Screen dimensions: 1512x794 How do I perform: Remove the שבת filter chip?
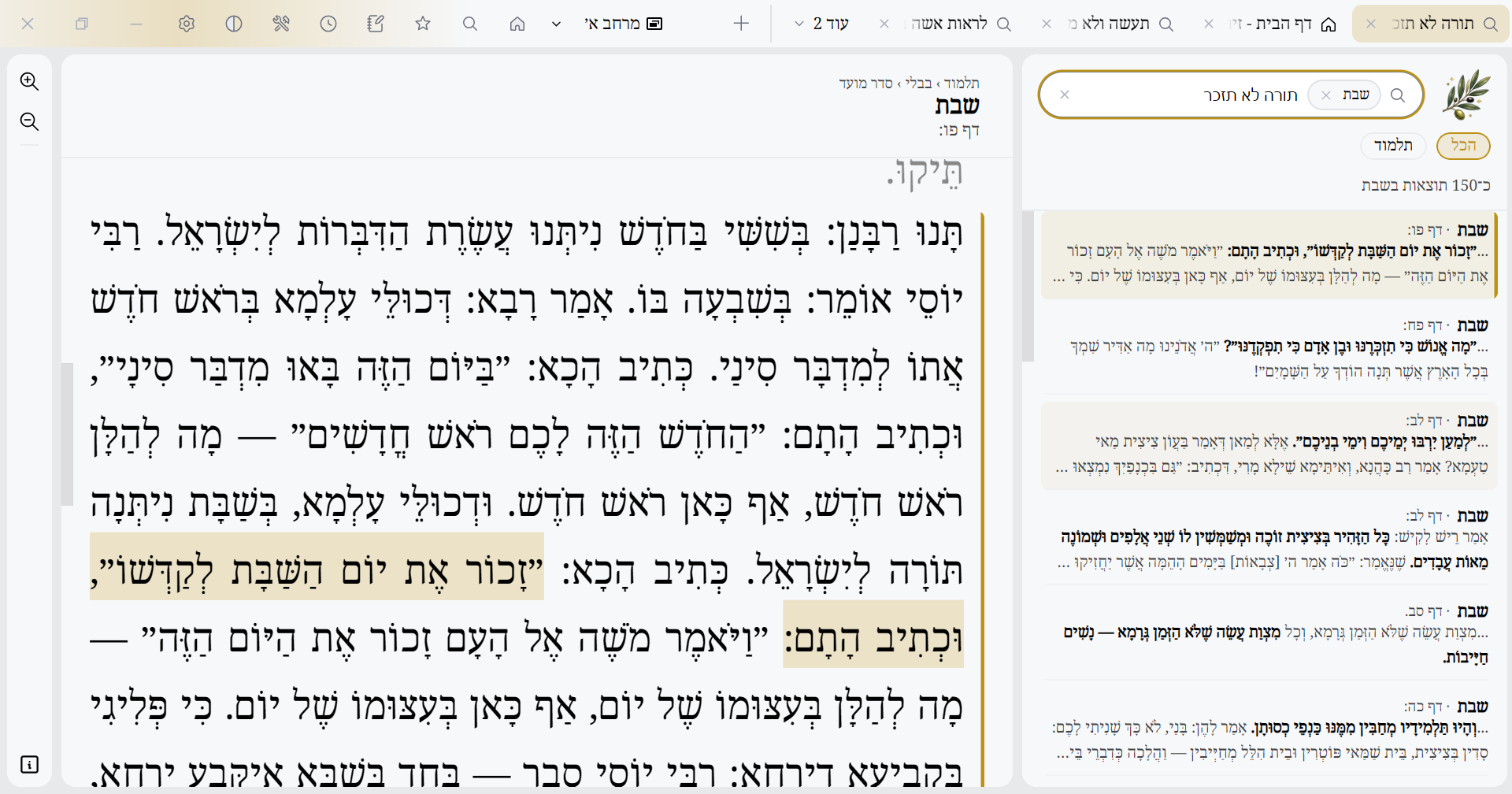[x=1326, y=95]
